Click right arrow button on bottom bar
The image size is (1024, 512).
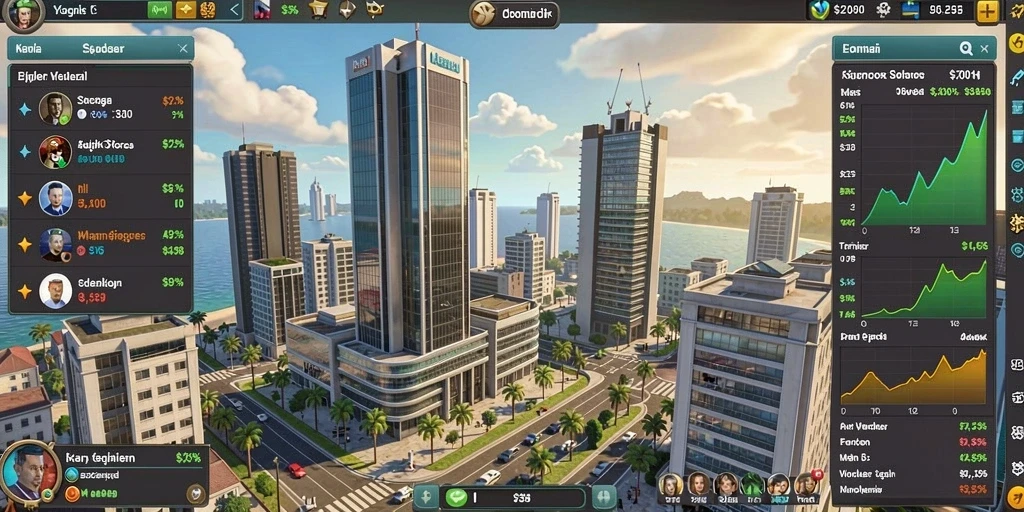pyautogui.click(x=601, y=498)
